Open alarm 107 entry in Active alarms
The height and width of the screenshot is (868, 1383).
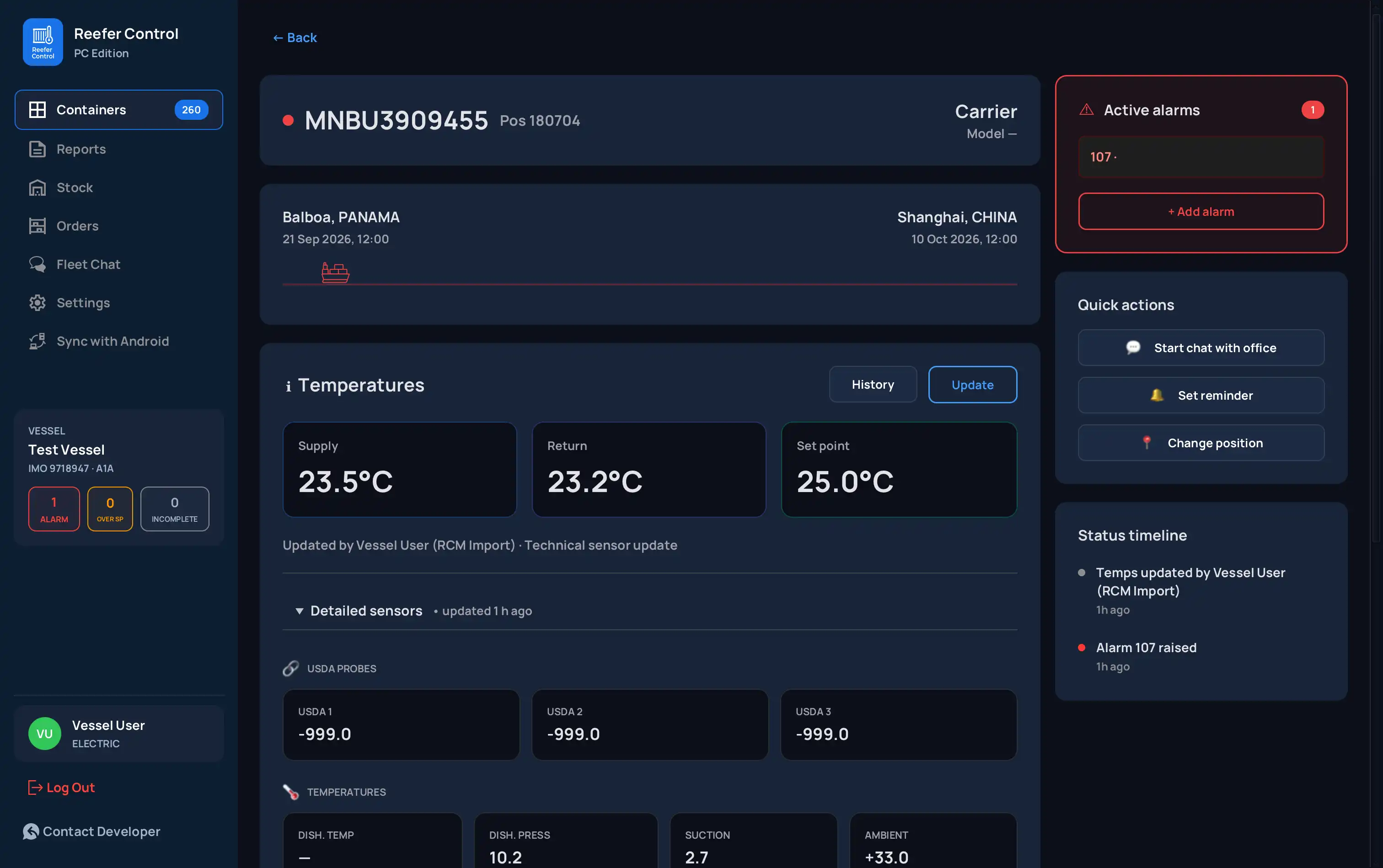point(1201,157)
